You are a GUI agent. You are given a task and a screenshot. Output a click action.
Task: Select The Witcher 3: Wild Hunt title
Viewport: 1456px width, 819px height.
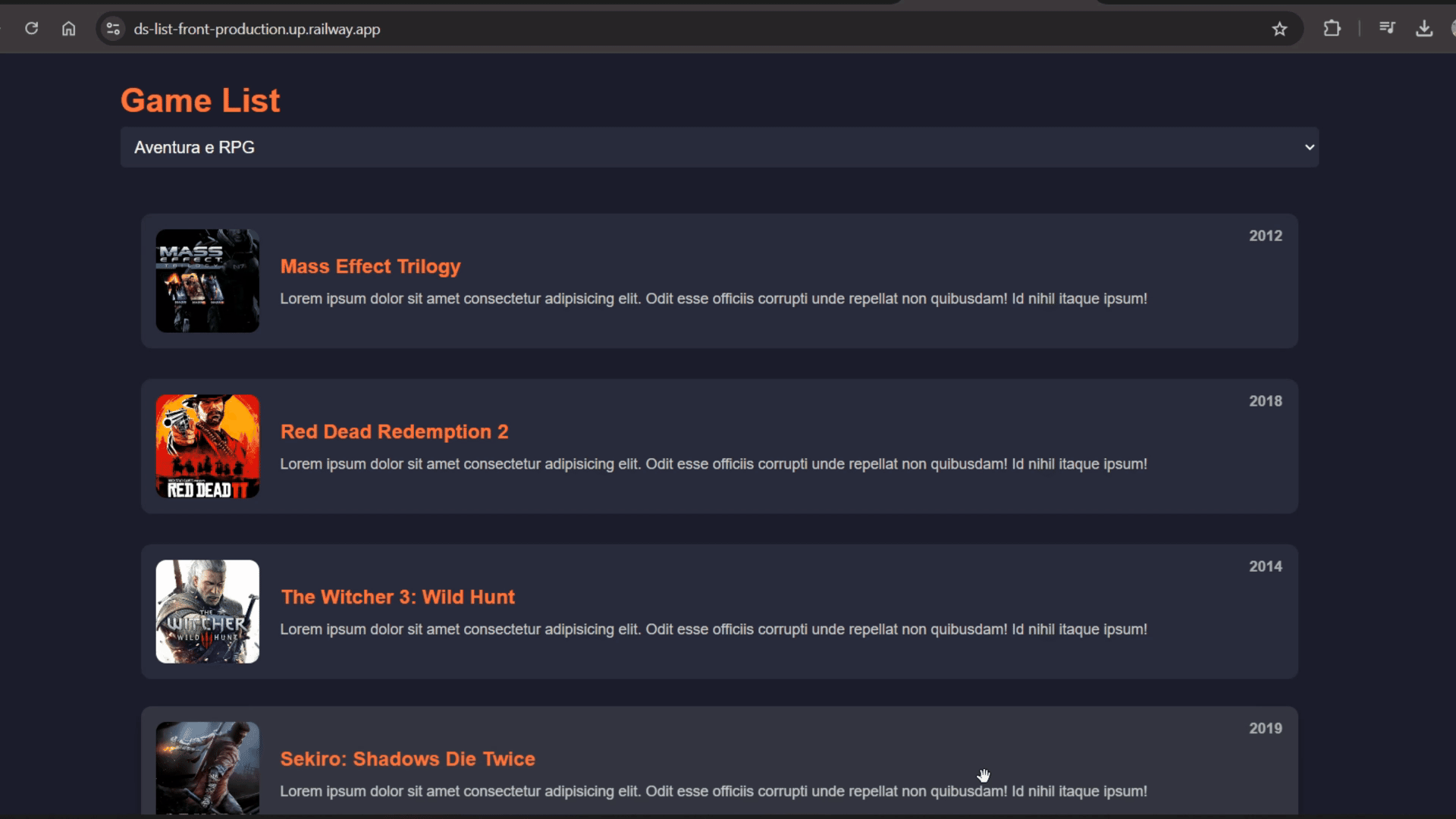pos(397,597)
